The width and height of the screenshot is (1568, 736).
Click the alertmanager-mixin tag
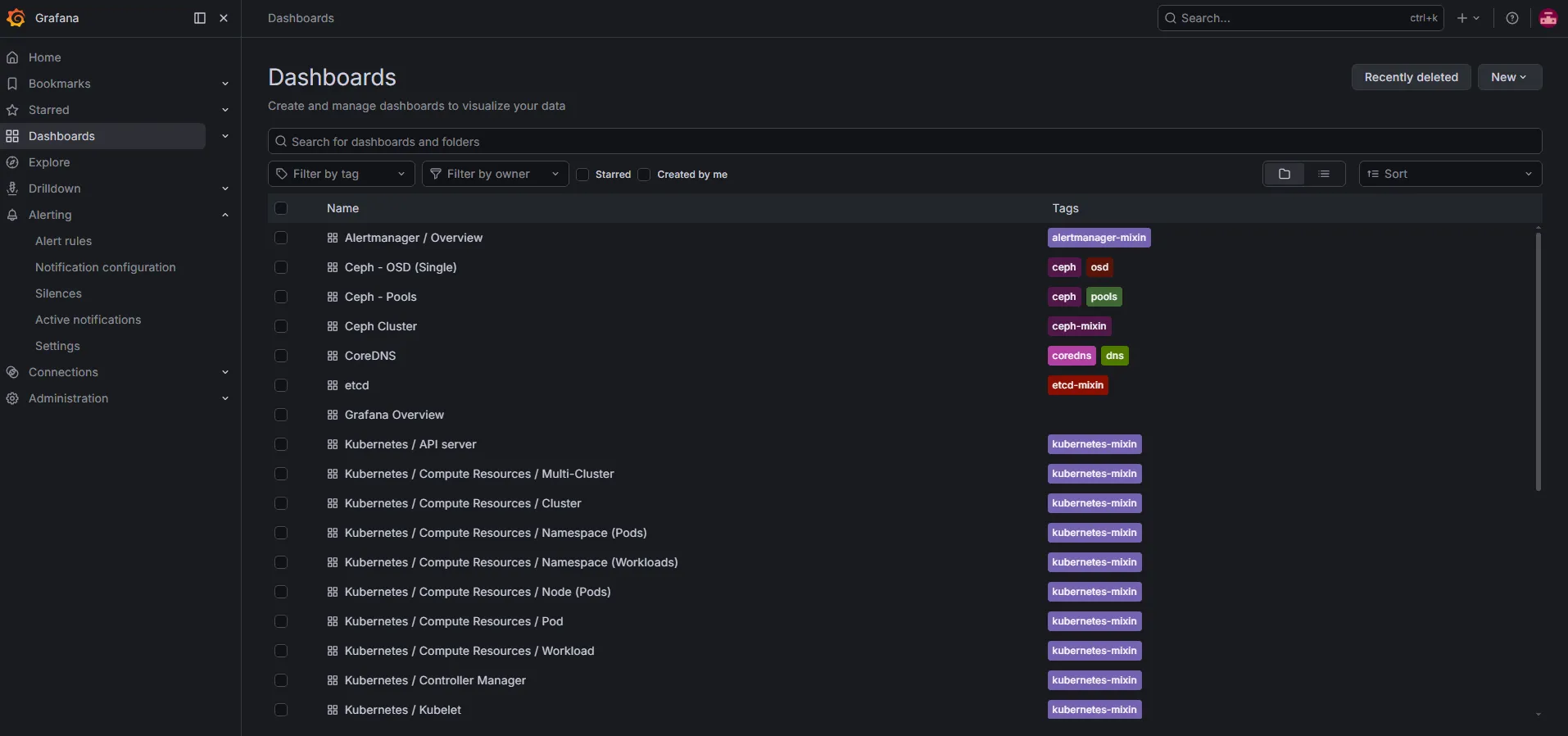pos(1099,238)
